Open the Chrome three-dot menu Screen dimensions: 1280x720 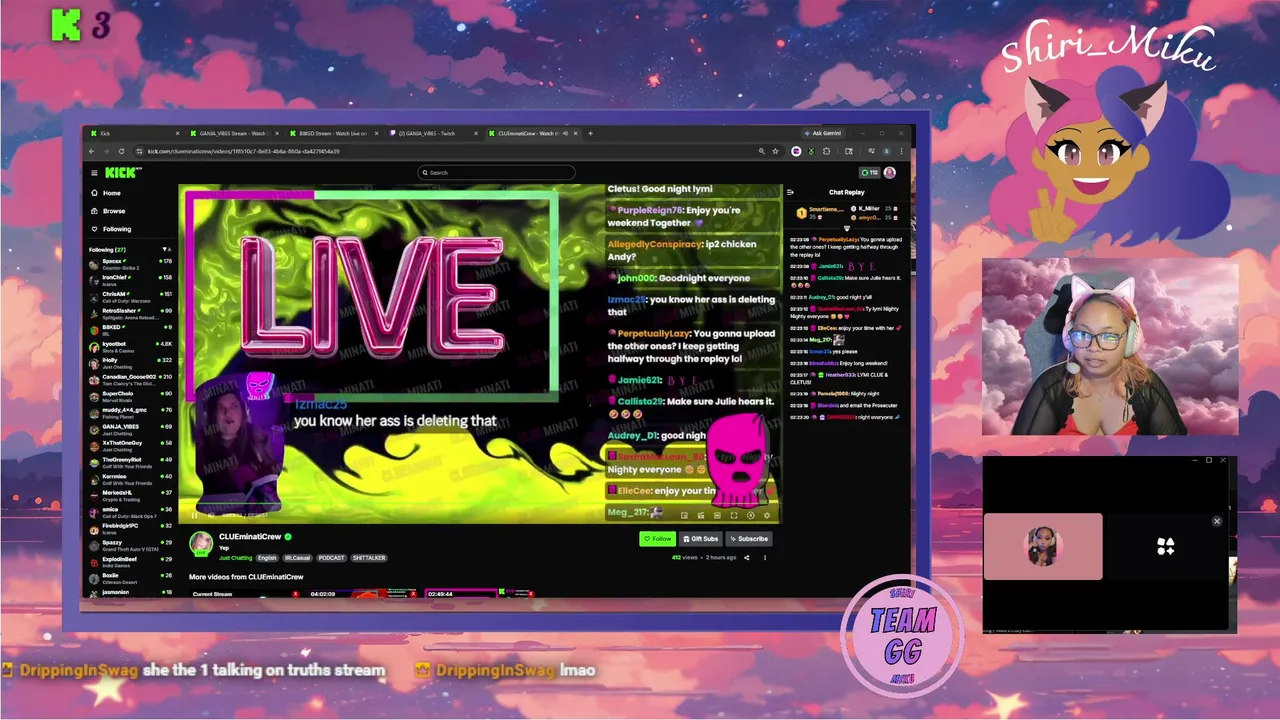[902, 151]
